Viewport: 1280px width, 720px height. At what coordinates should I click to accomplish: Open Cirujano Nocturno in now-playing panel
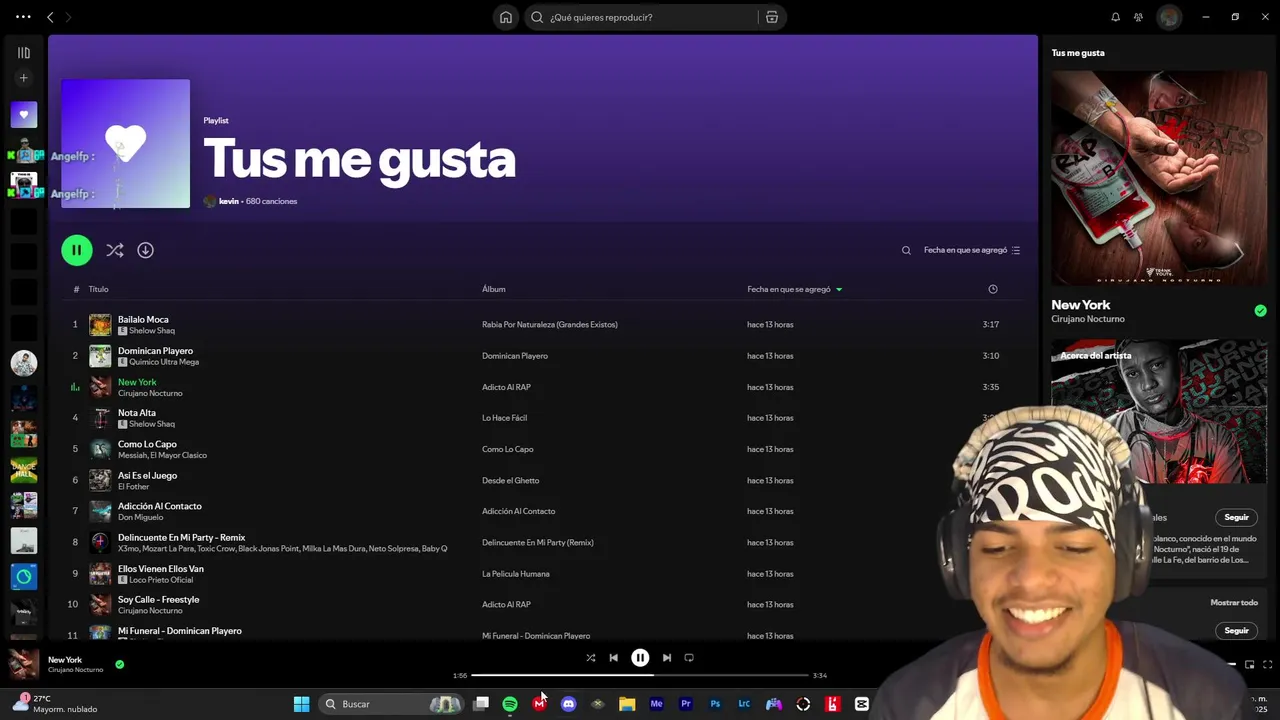click(1088, 319)
